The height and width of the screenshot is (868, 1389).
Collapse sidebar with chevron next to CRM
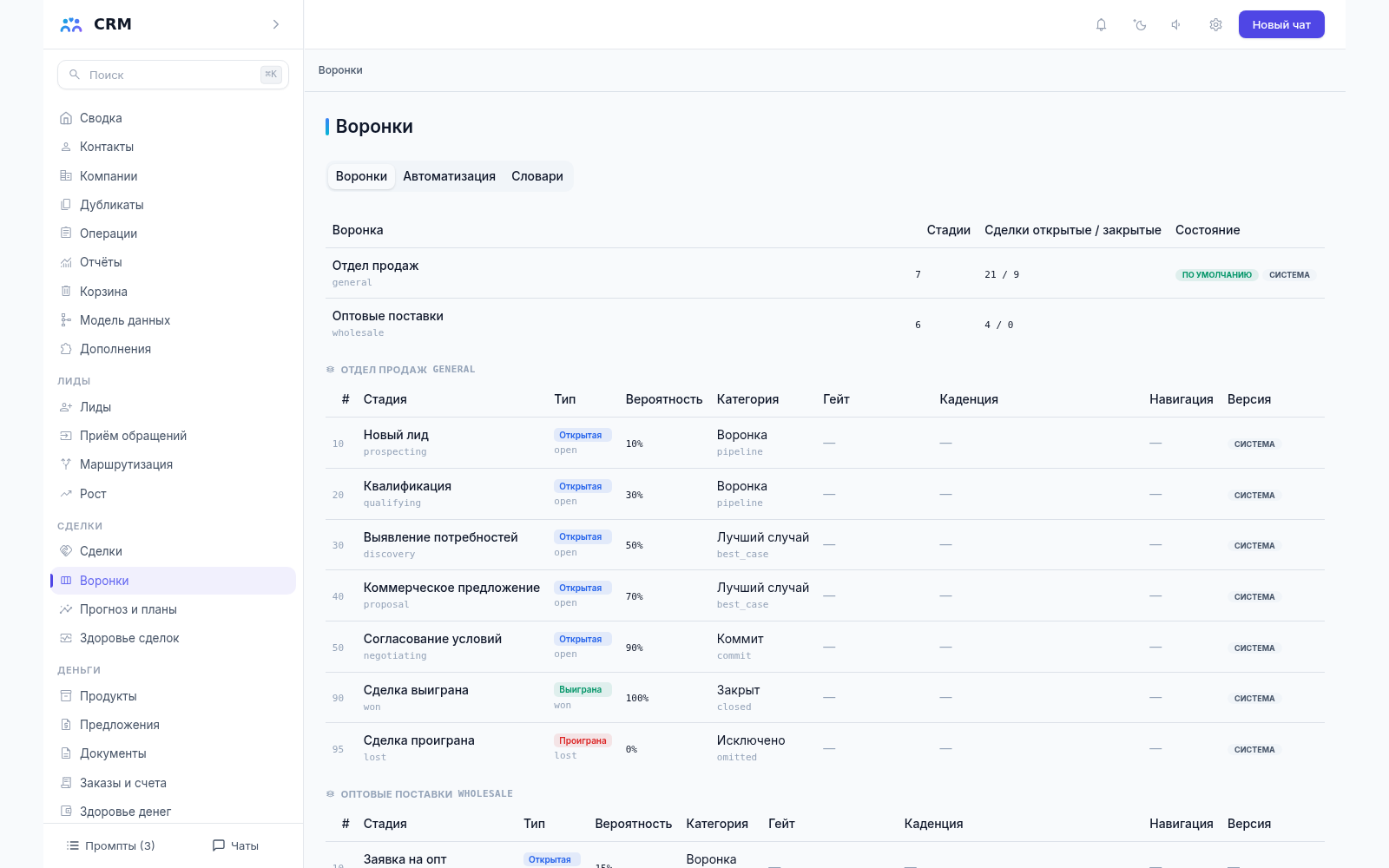(276, 24)
